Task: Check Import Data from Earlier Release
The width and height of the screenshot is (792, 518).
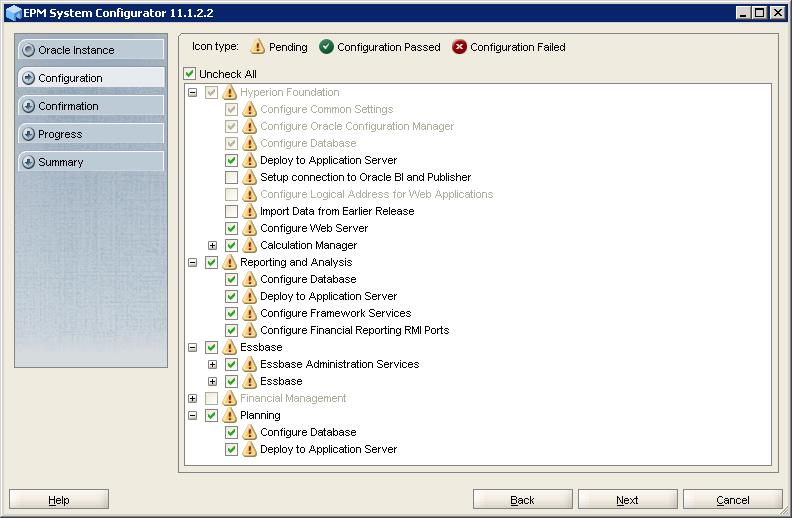Action: pos(231,211)
